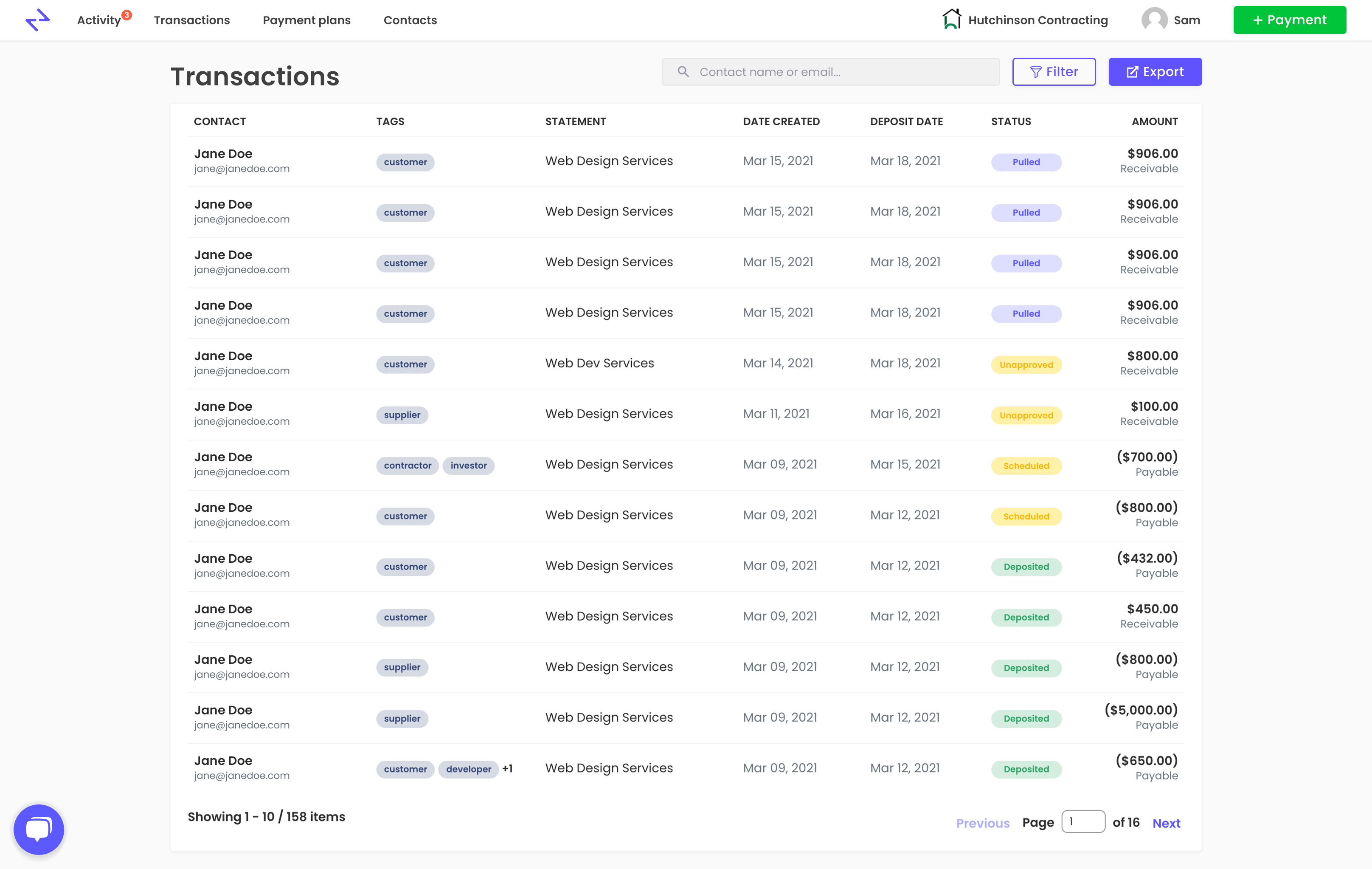Click Sam's profile avatar
The width and height of the screenshot is (1372, 869).
point(1154,20)
